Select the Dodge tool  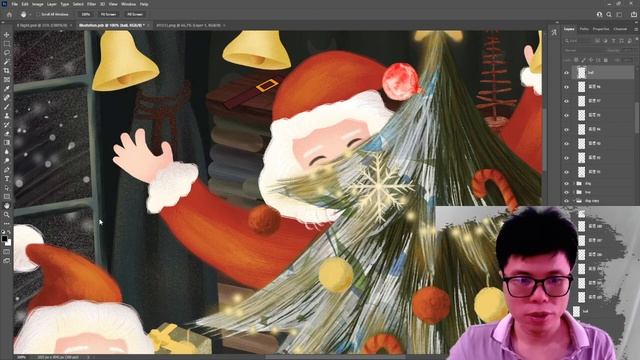(x=7, y=160)
